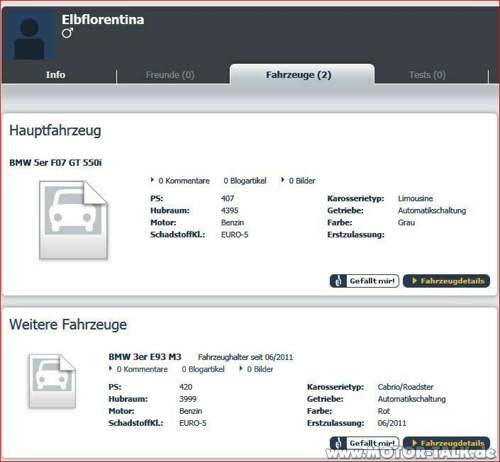
Task: Expand 0 Bilder arrow for BMW 3er M3
Action: pyautogui.click(x=241, y=368)
